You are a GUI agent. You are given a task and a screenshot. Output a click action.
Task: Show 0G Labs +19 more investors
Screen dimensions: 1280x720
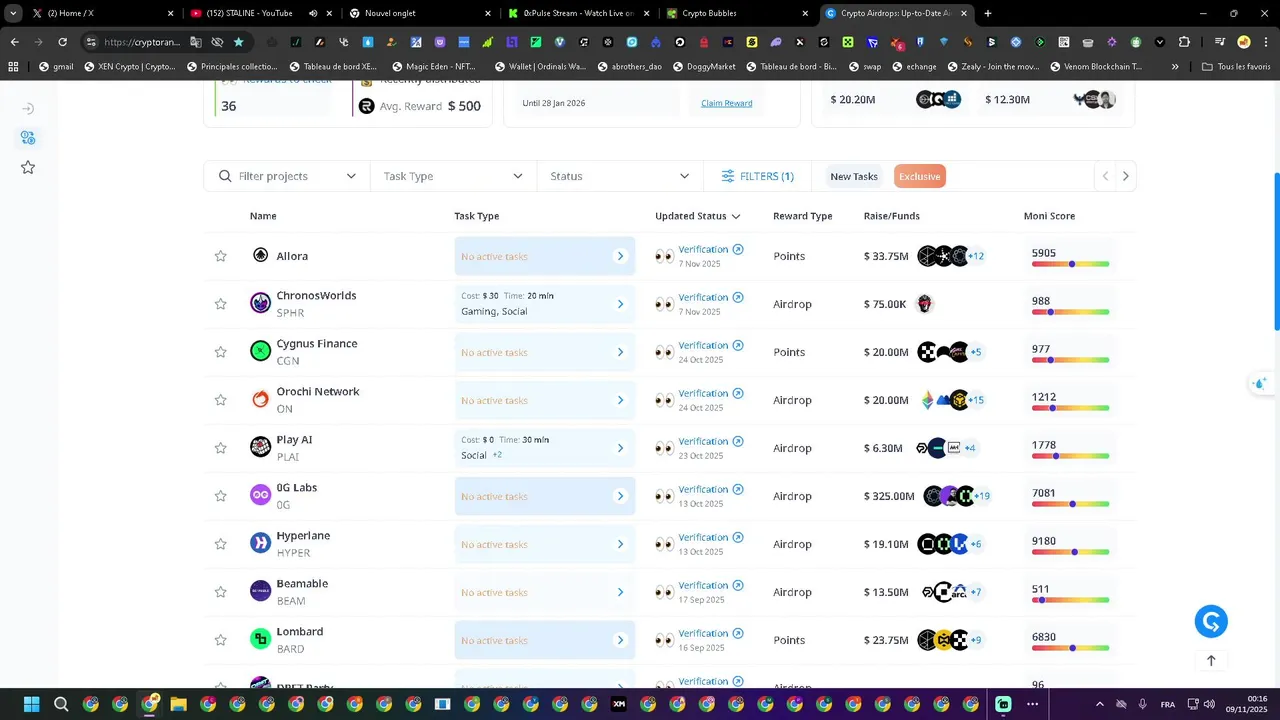click(x=982, y=496)
